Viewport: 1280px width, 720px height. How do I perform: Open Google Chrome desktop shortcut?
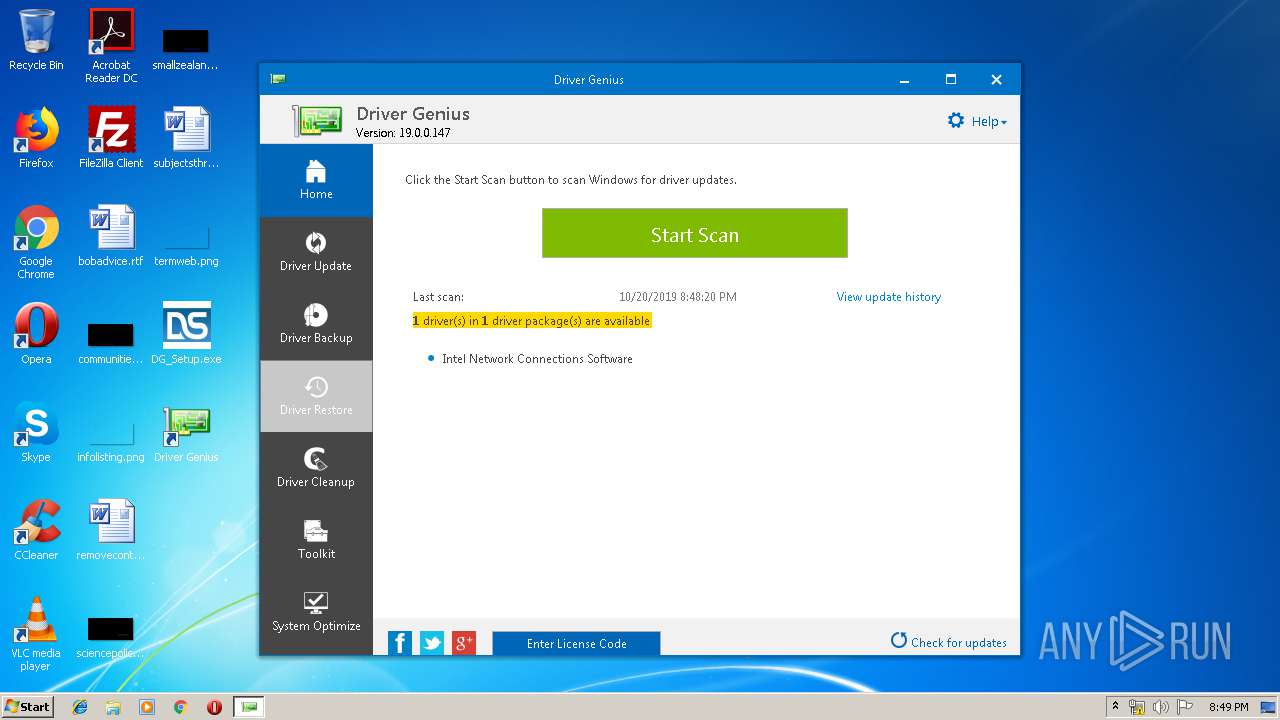[36, 242]
